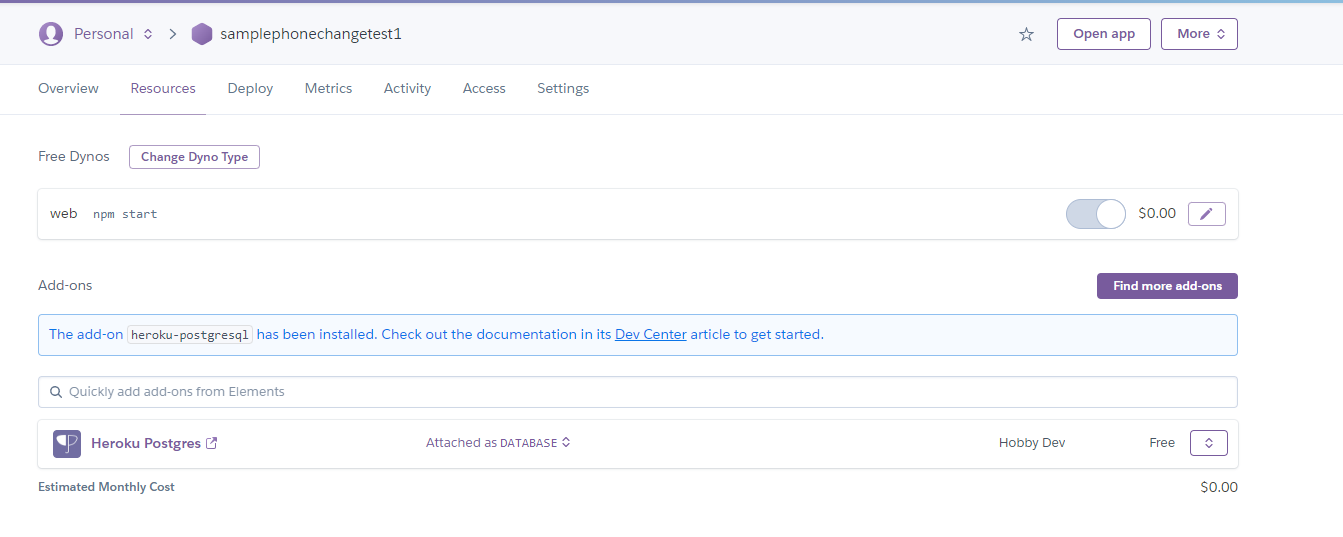The image size is (1343, 537).
Task: Click the Estimated Monthly Cost label
Action: [x=106, y=487]
